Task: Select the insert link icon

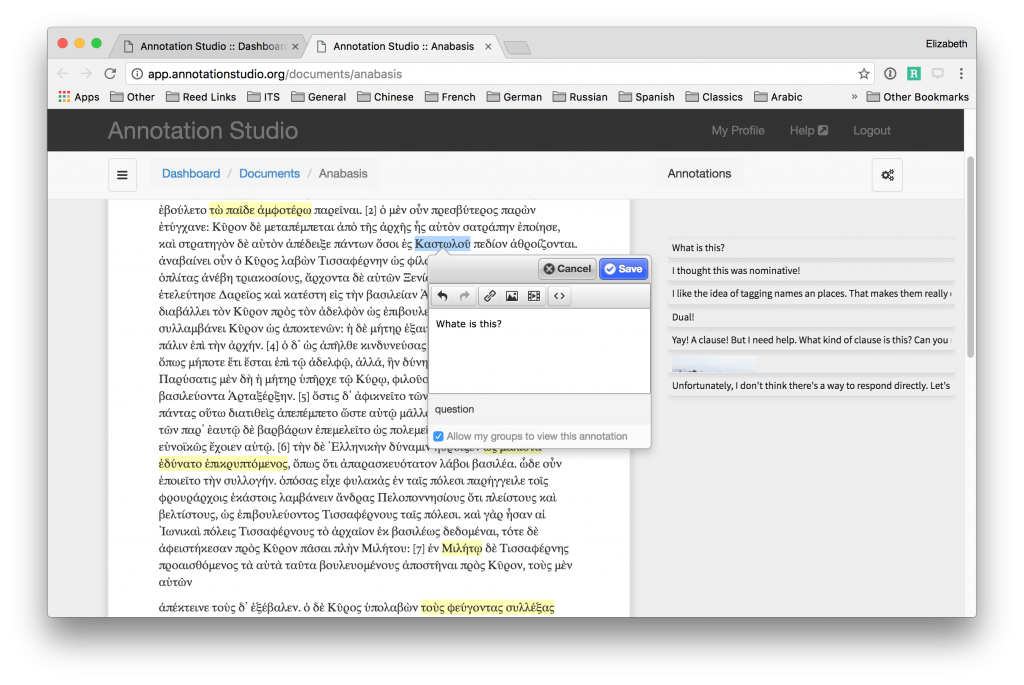Action: [x=490, y=295]
